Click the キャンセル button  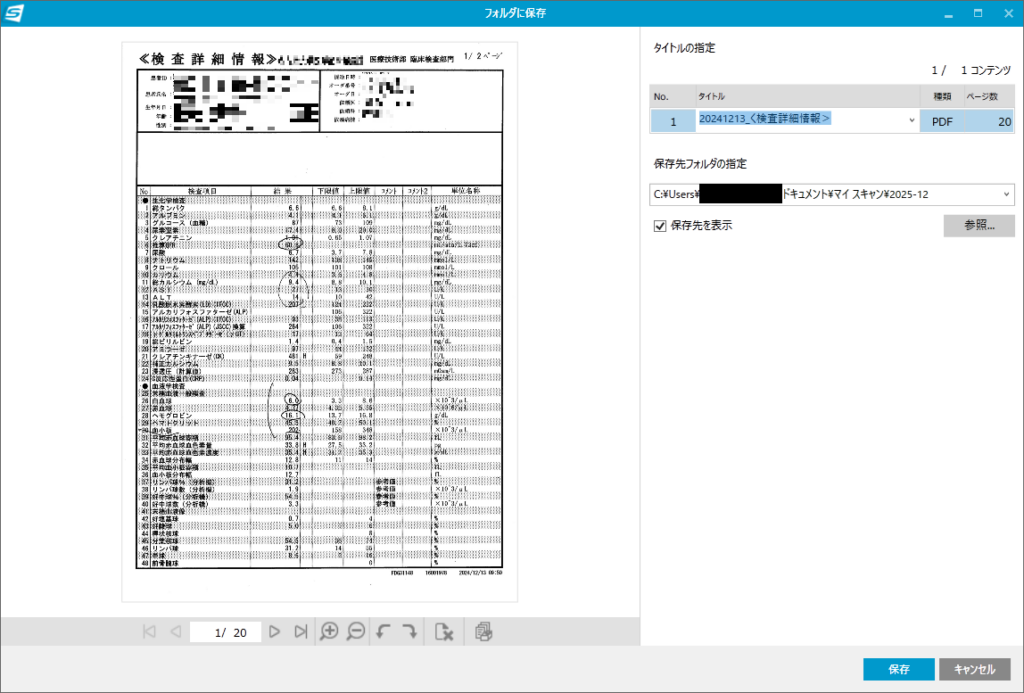coord(975,669)
